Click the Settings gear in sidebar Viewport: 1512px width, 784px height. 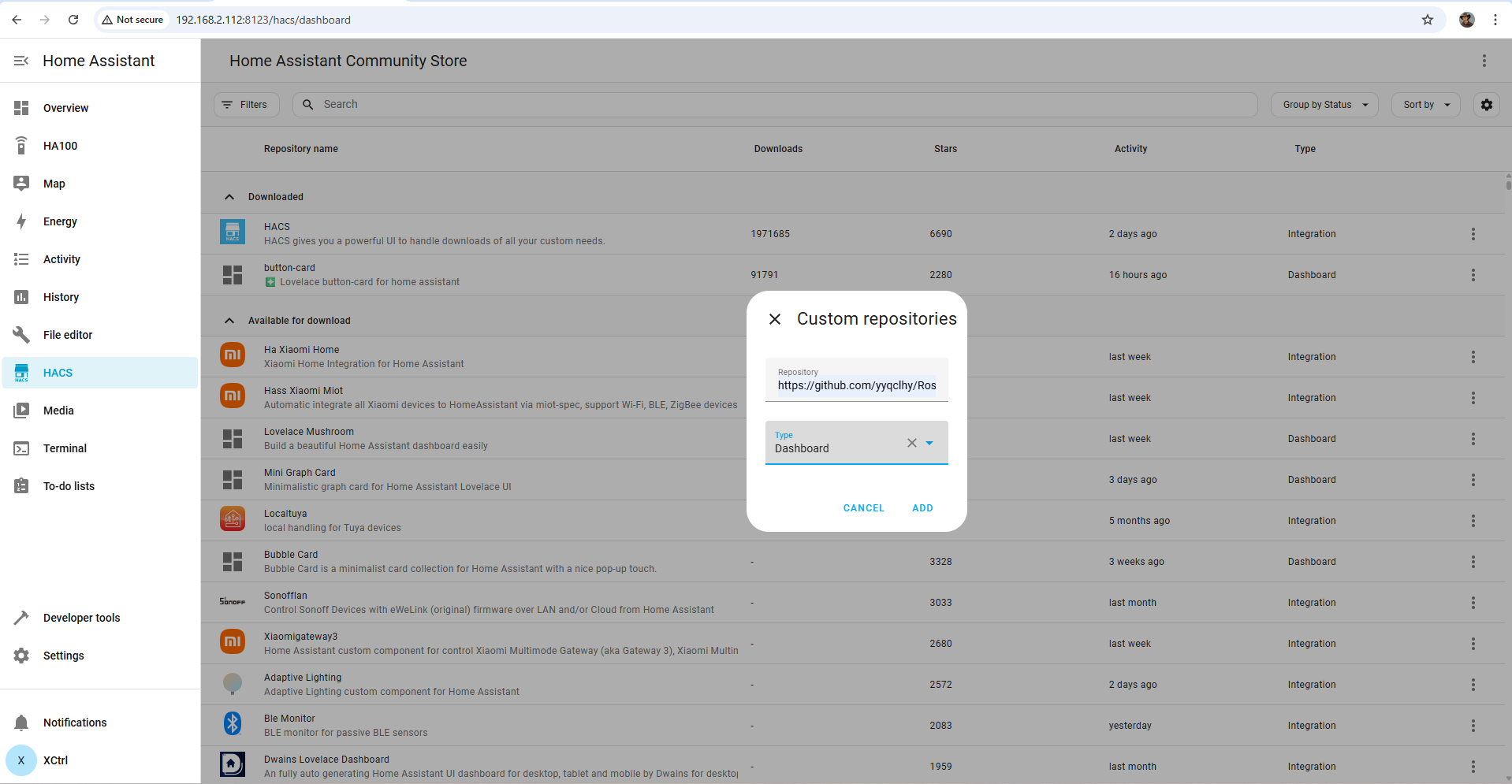[21, 656]
